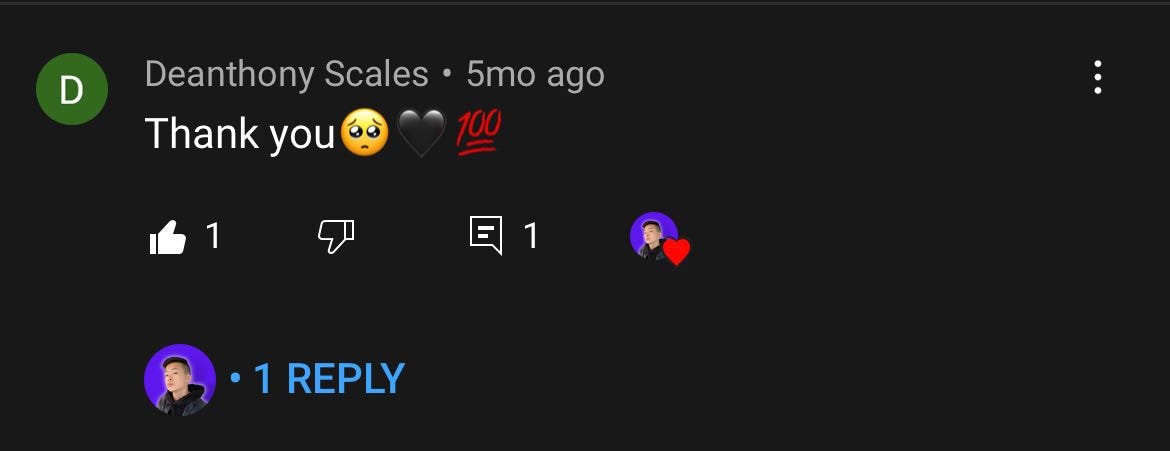This screenshot has height=451, width=1170.
Task: Click the reply count number 1
Action: click(x=531, y=237)
